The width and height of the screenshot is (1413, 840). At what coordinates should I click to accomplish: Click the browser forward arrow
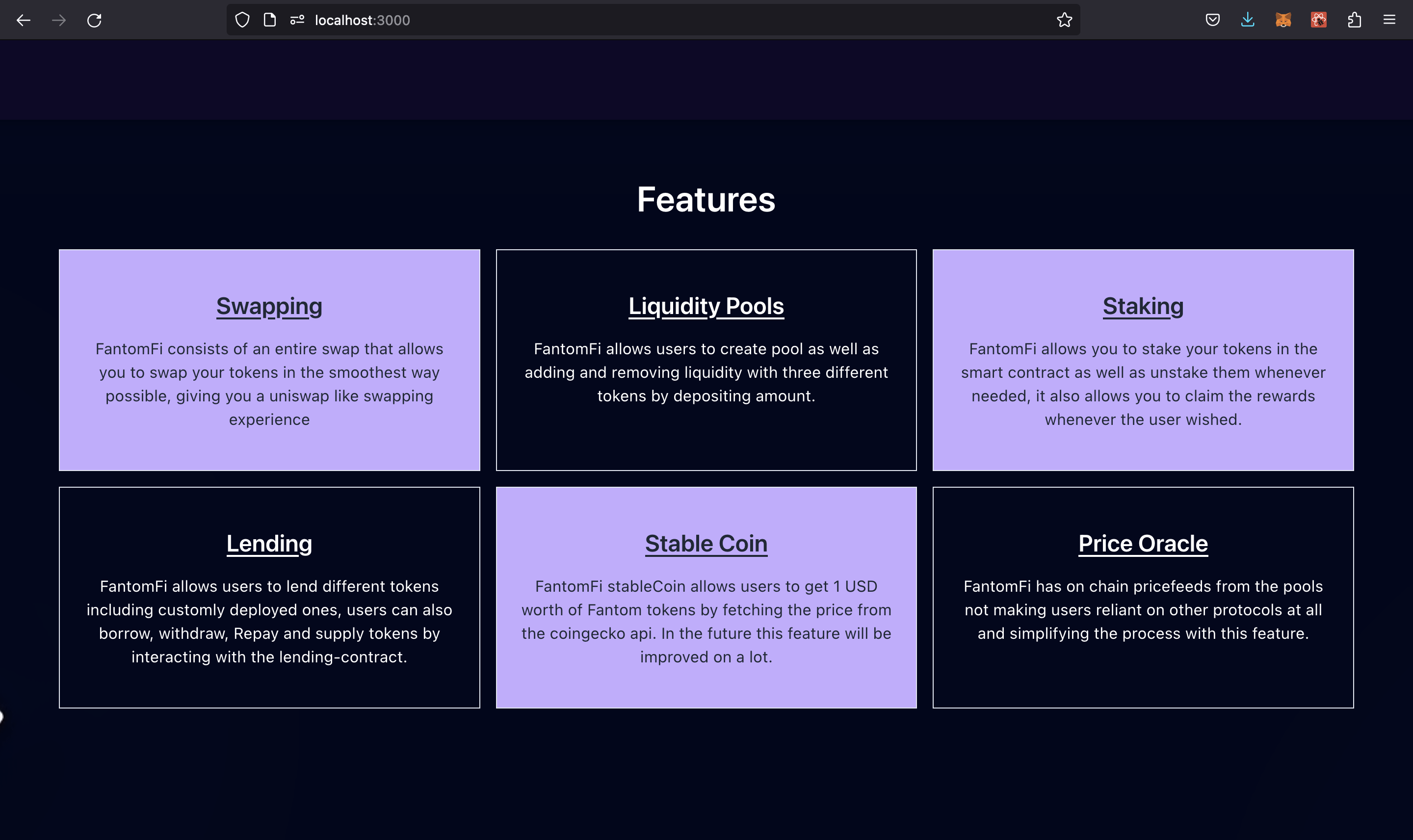(59, 21)
